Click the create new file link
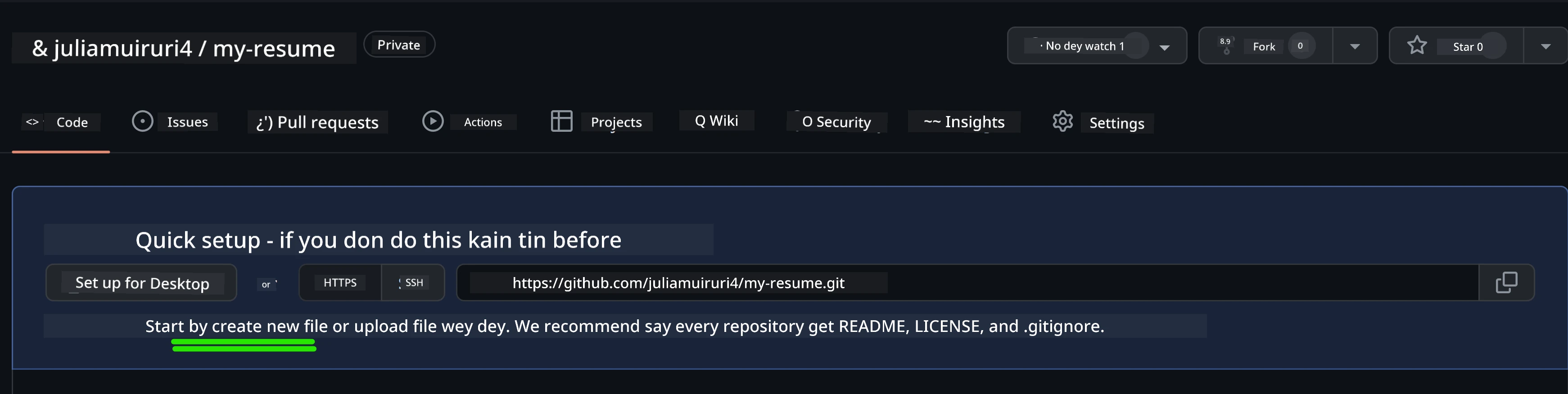This screenshot has height=394, width=1568. click(270, 327)
